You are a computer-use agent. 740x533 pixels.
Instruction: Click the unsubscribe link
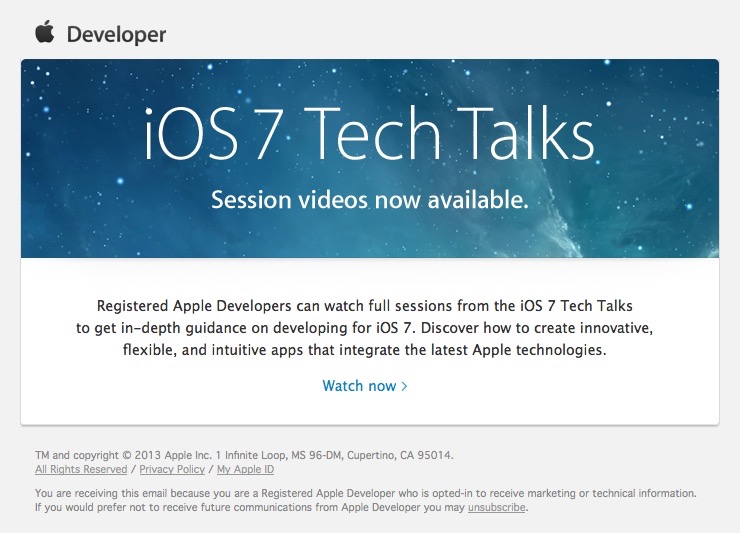click(x=496, y=507)
